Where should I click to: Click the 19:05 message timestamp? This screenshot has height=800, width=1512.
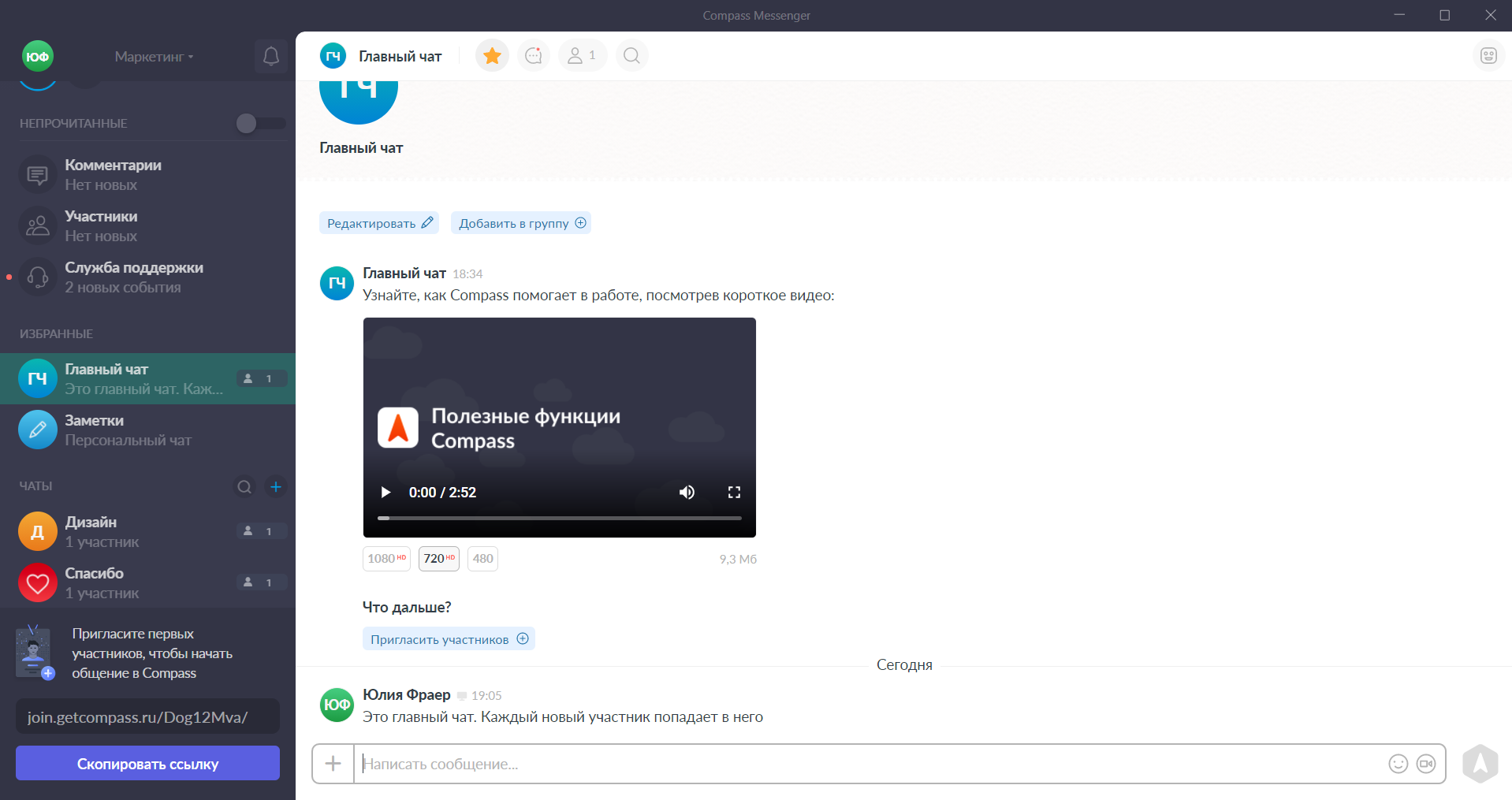coord(486,695)
